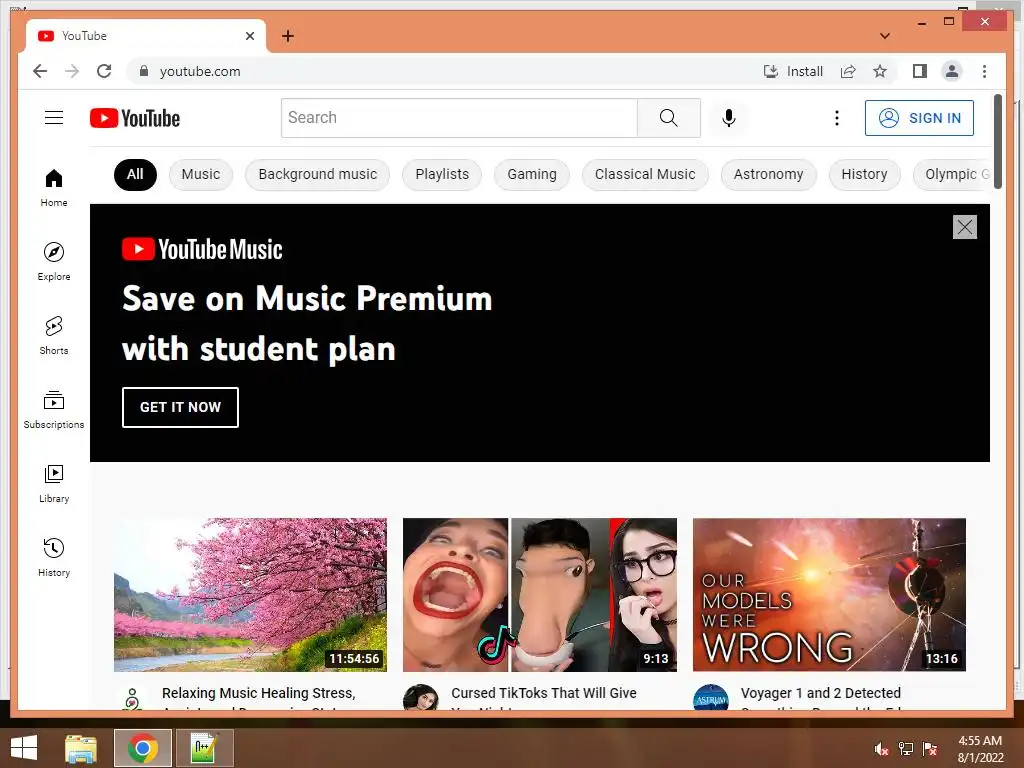Start voice search with microphone icon
The width and height of the screenshot is (1024, 768).
(x=729, y=118)
